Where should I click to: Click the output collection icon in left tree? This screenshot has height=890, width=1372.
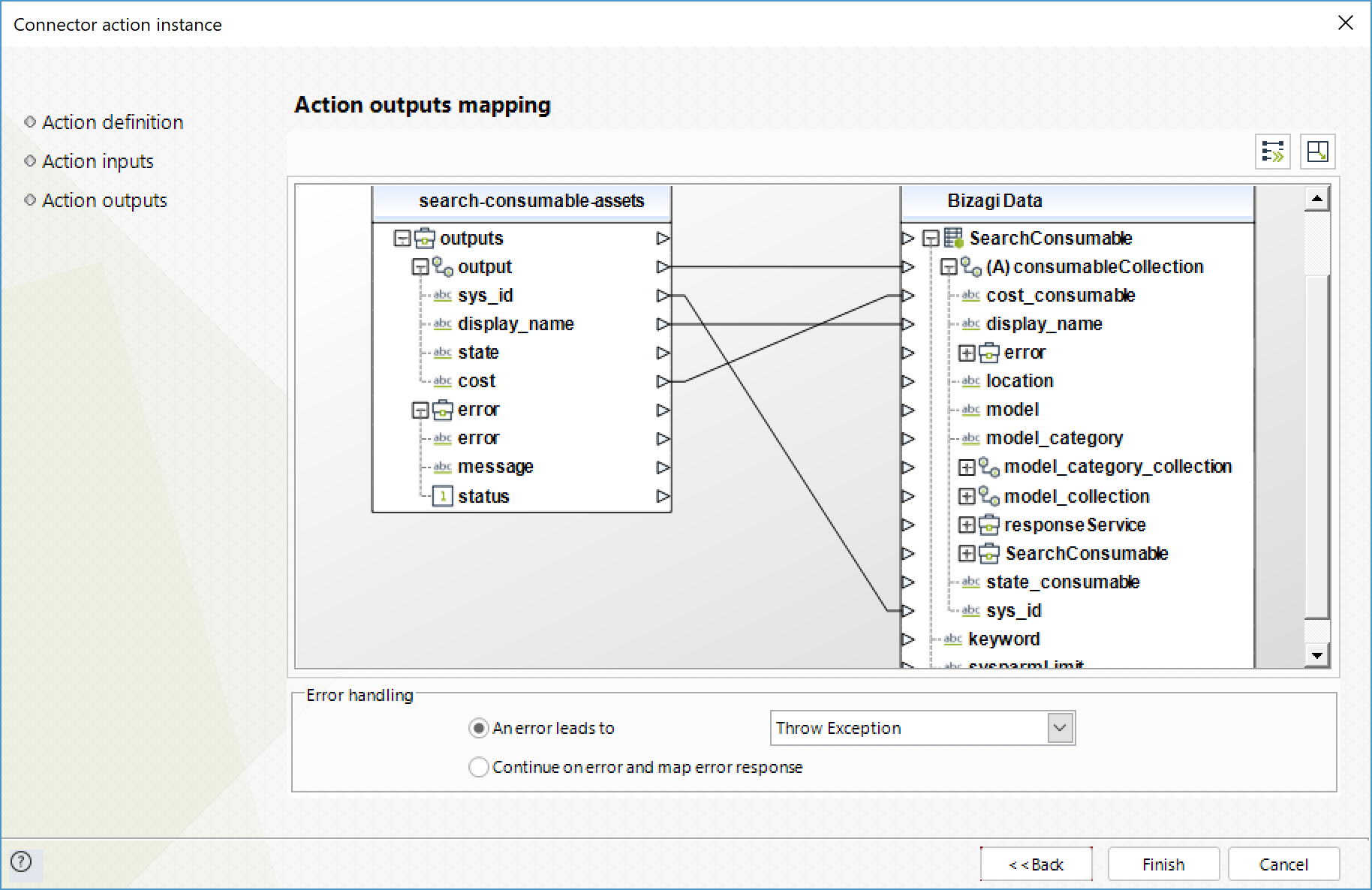point(443,266)
